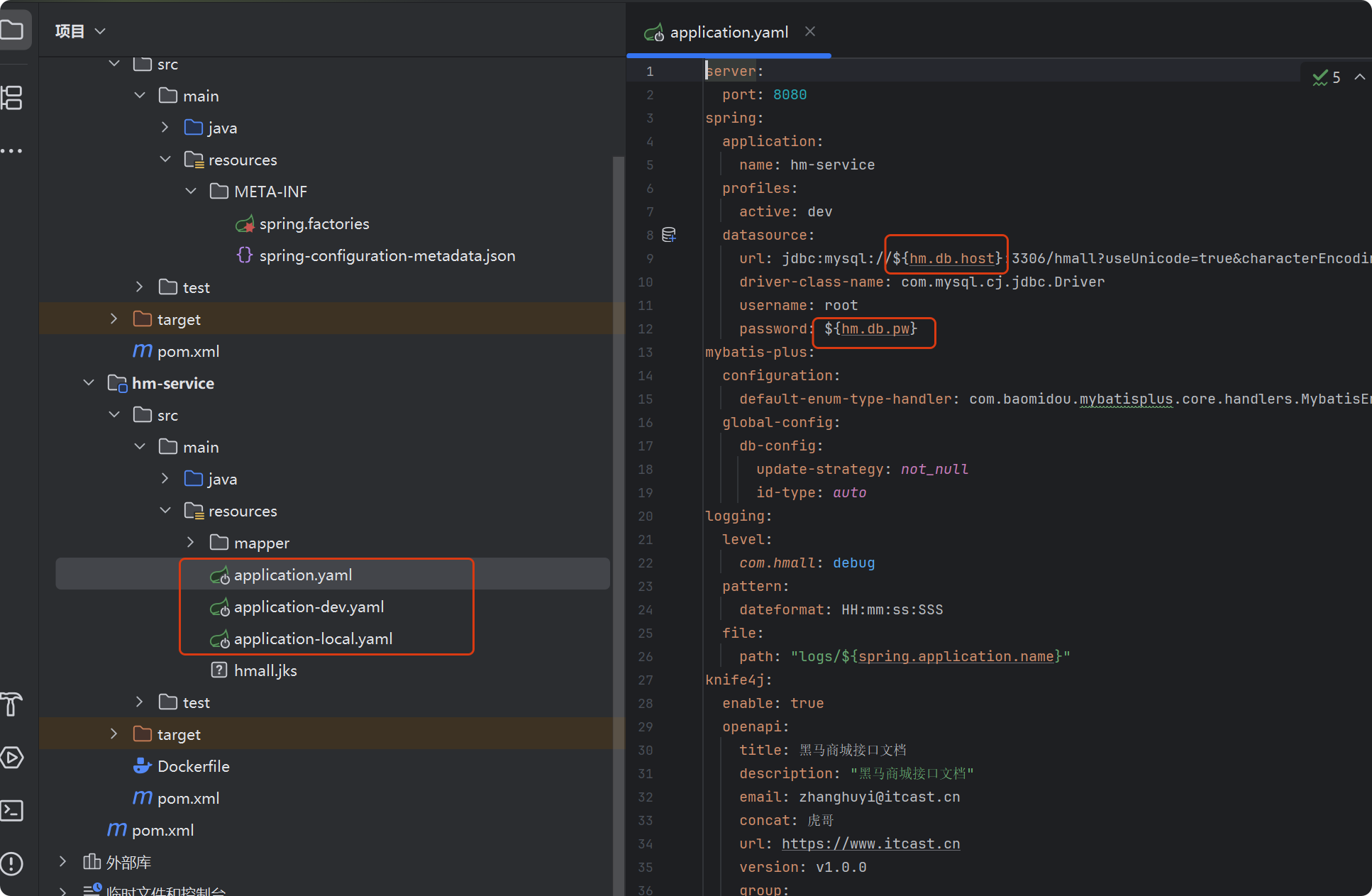Click the previous highlighted error arrow

pos(1359,77)
